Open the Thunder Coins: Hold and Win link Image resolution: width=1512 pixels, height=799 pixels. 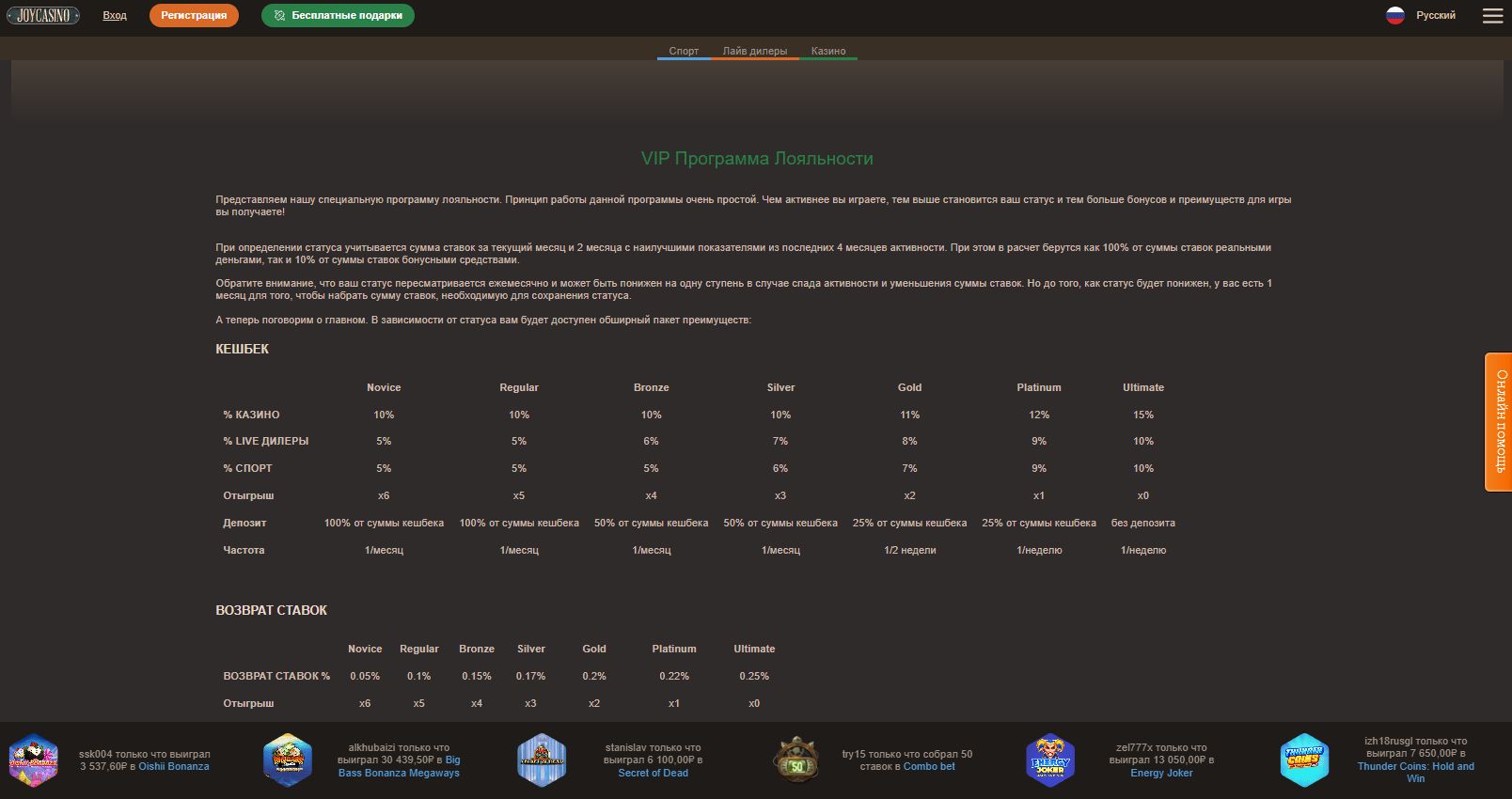coord(1415,772)
